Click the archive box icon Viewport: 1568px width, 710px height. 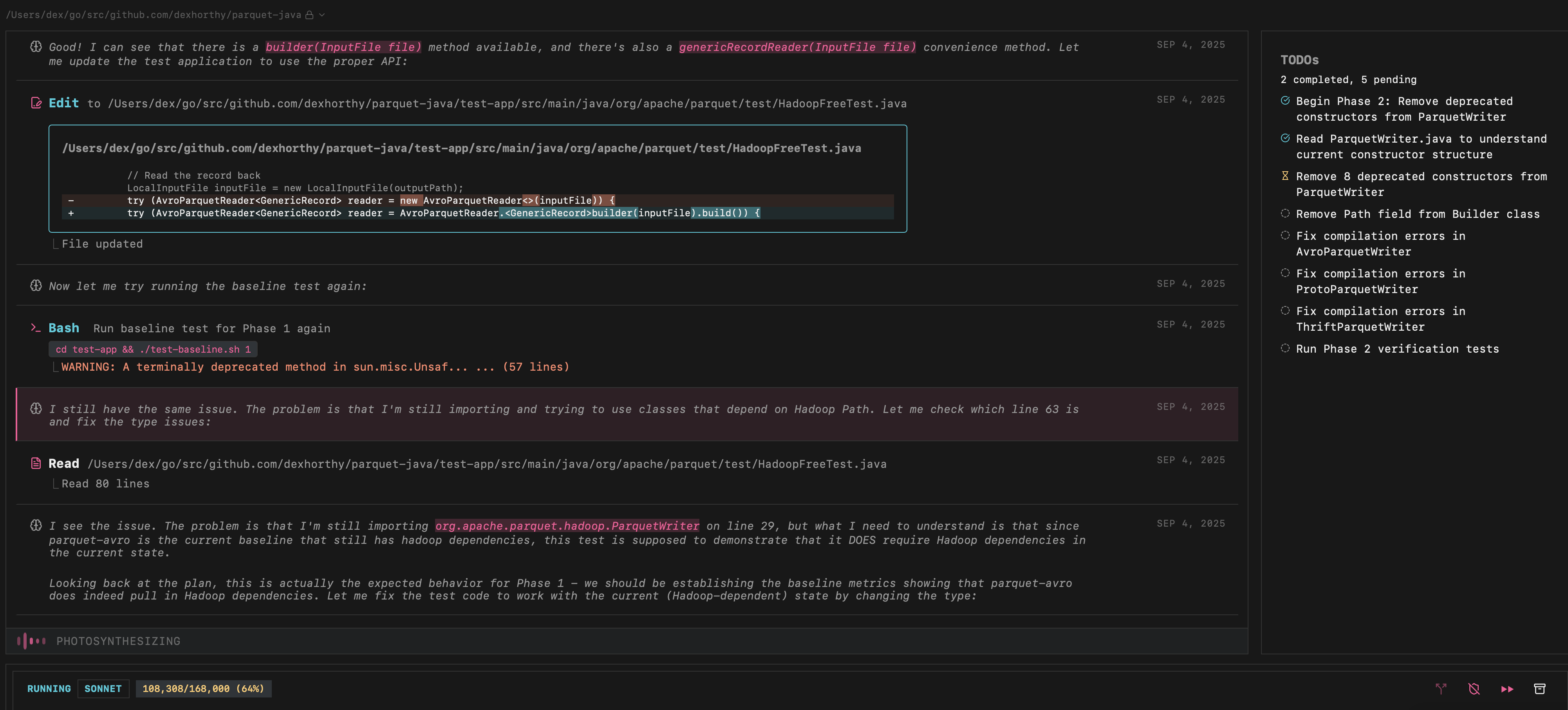[x=1539, y=689]
